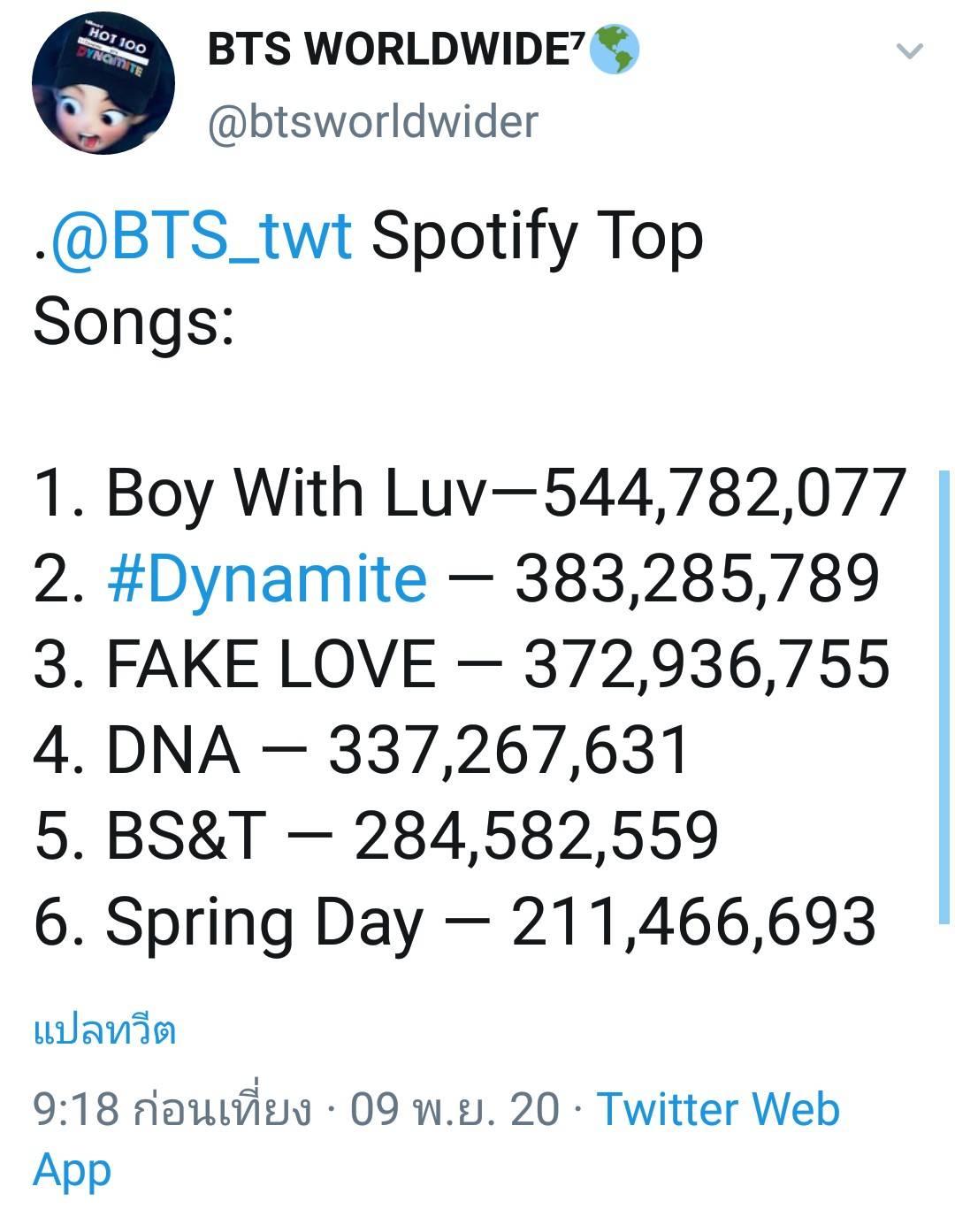955x1232 pixels.
Task: Open the @BTS_twt mention
Action: pyautogui.click(x=202, y=236)
